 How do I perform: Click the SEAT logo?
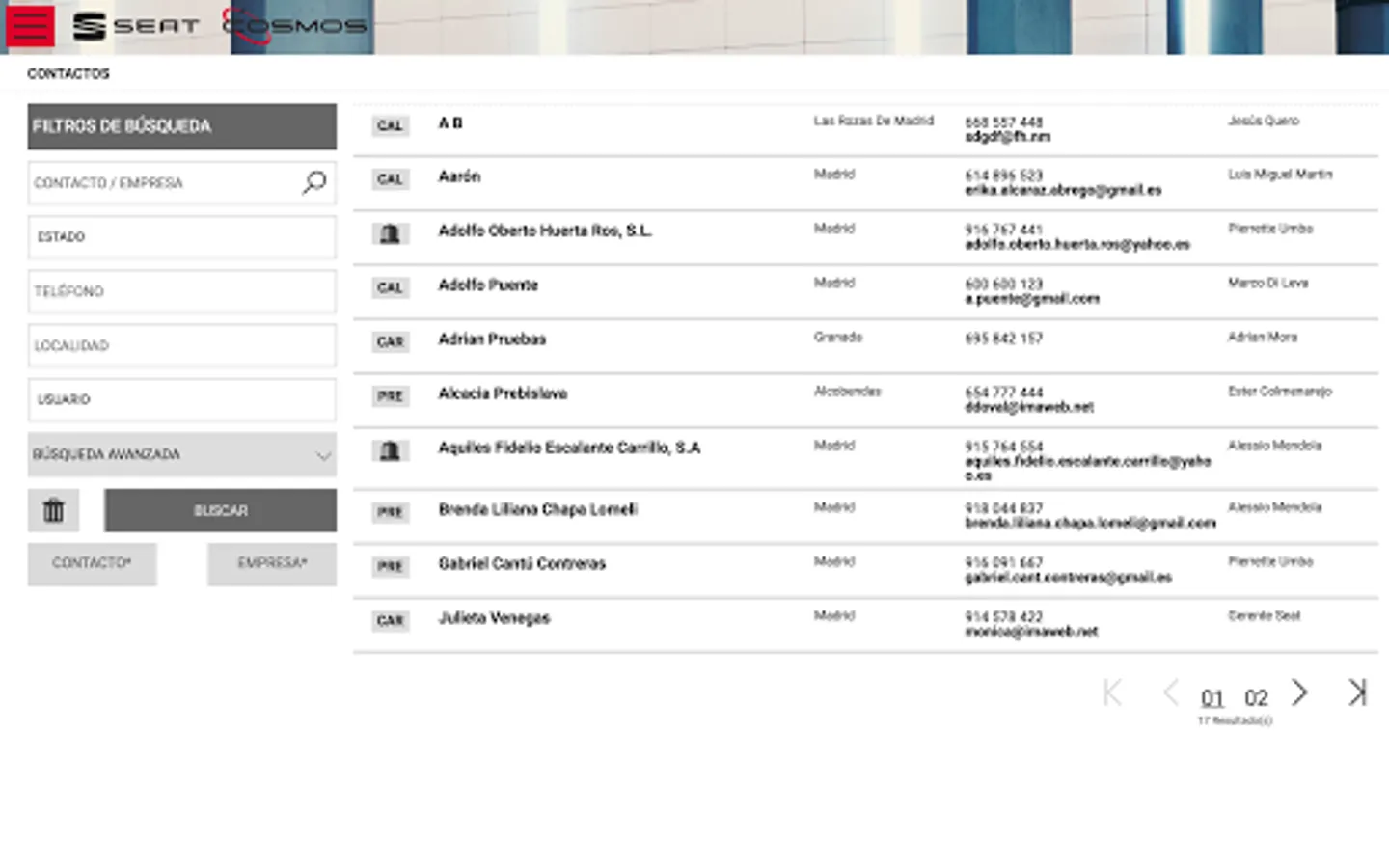(136, 26)
